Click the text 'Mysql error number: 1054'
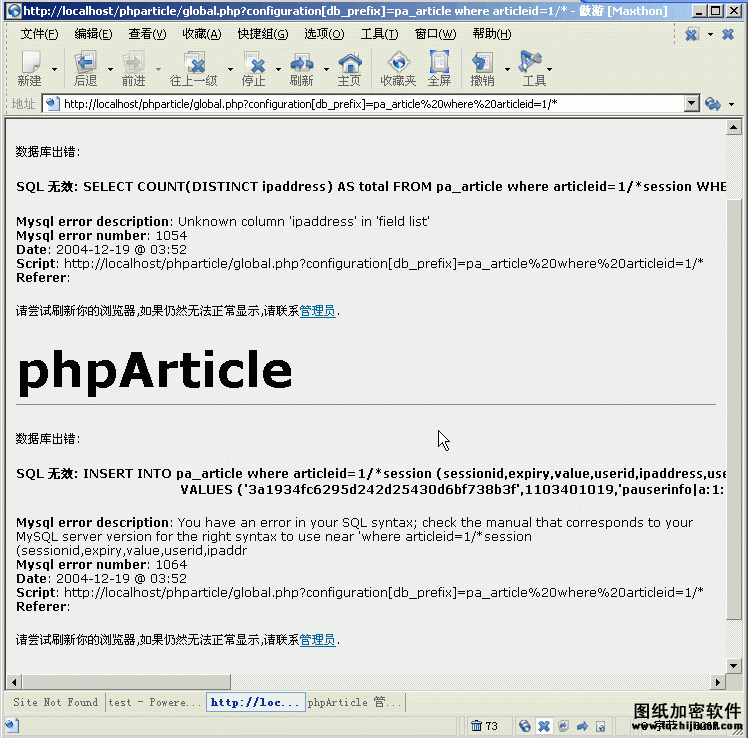The width and height of the screenshot is (748, 738). [x=102, y=236]
